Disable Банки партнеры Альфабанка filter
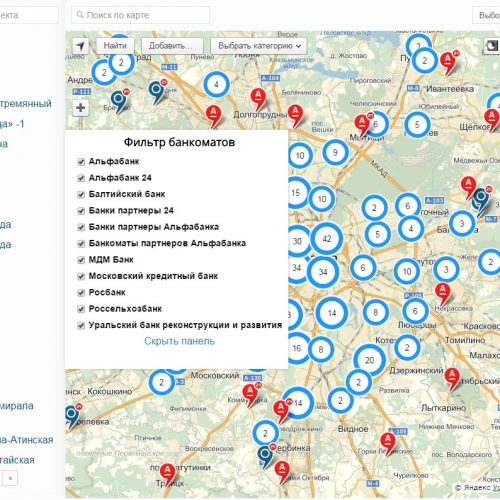This screenshot has width=500, height=500. pyautogui.click(x=81, y=227)
